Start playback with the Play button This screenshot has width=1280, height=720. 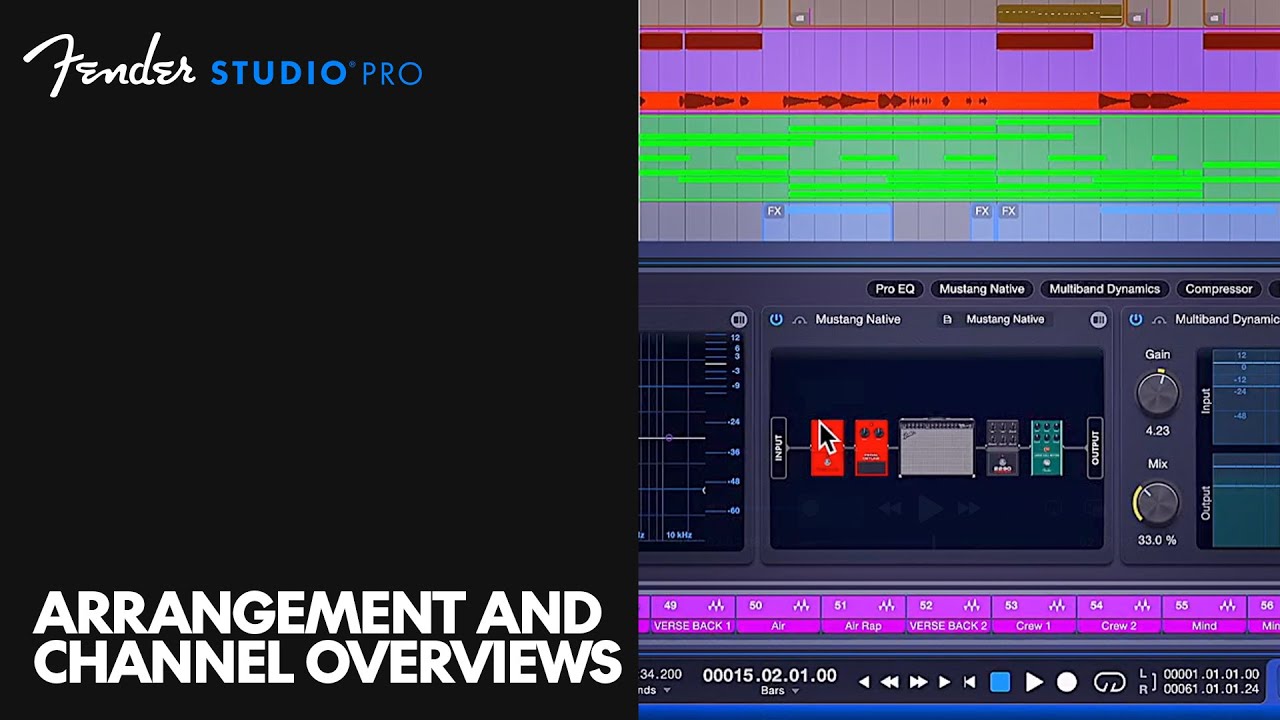click(x=1034, y=682)
